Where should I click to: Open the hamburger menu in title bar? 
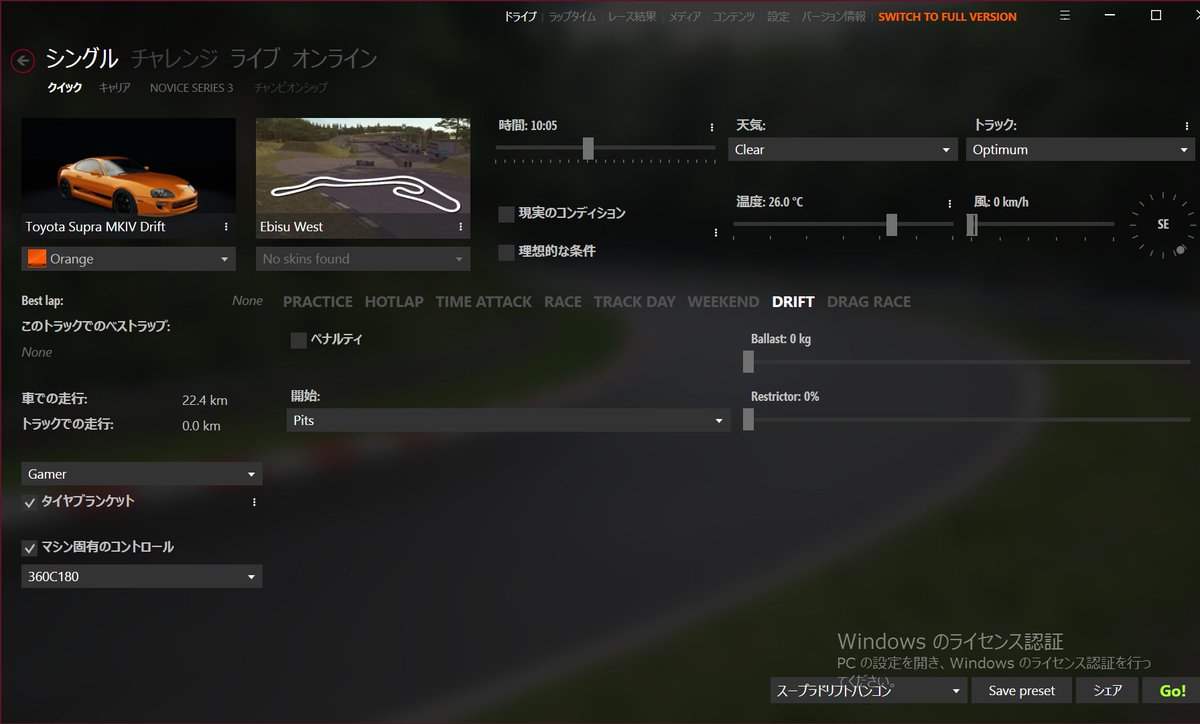(x=1065, y=16)
